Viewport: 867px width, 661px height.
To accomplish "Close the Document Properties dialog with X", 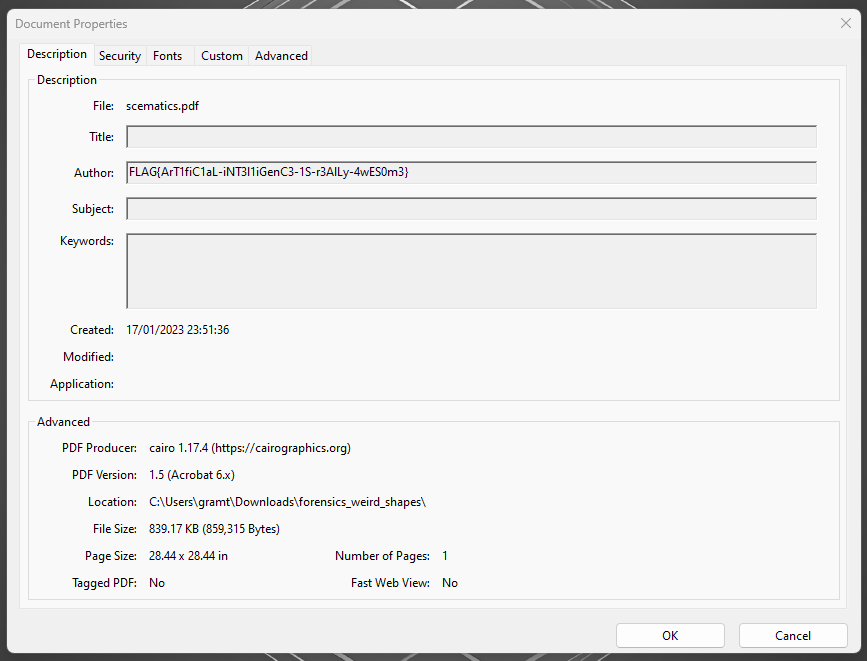I will click(846, 23).
